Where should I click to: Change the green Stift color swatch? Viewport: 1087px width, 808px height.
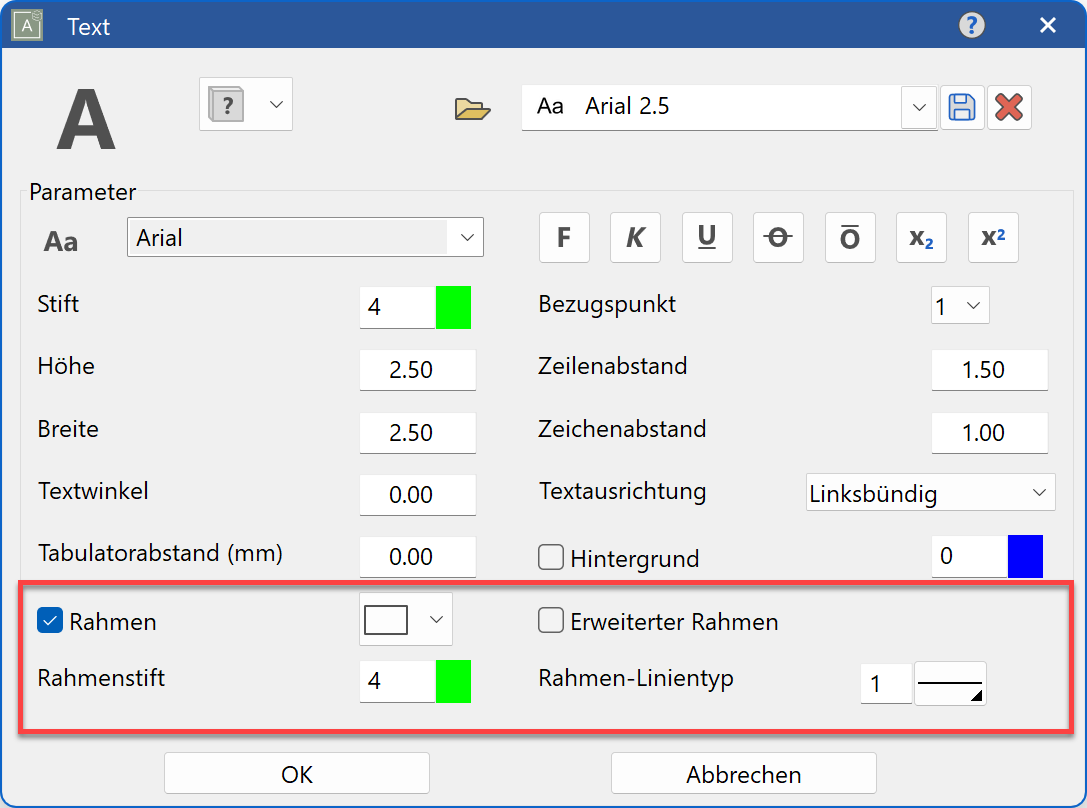pos(454,307)
